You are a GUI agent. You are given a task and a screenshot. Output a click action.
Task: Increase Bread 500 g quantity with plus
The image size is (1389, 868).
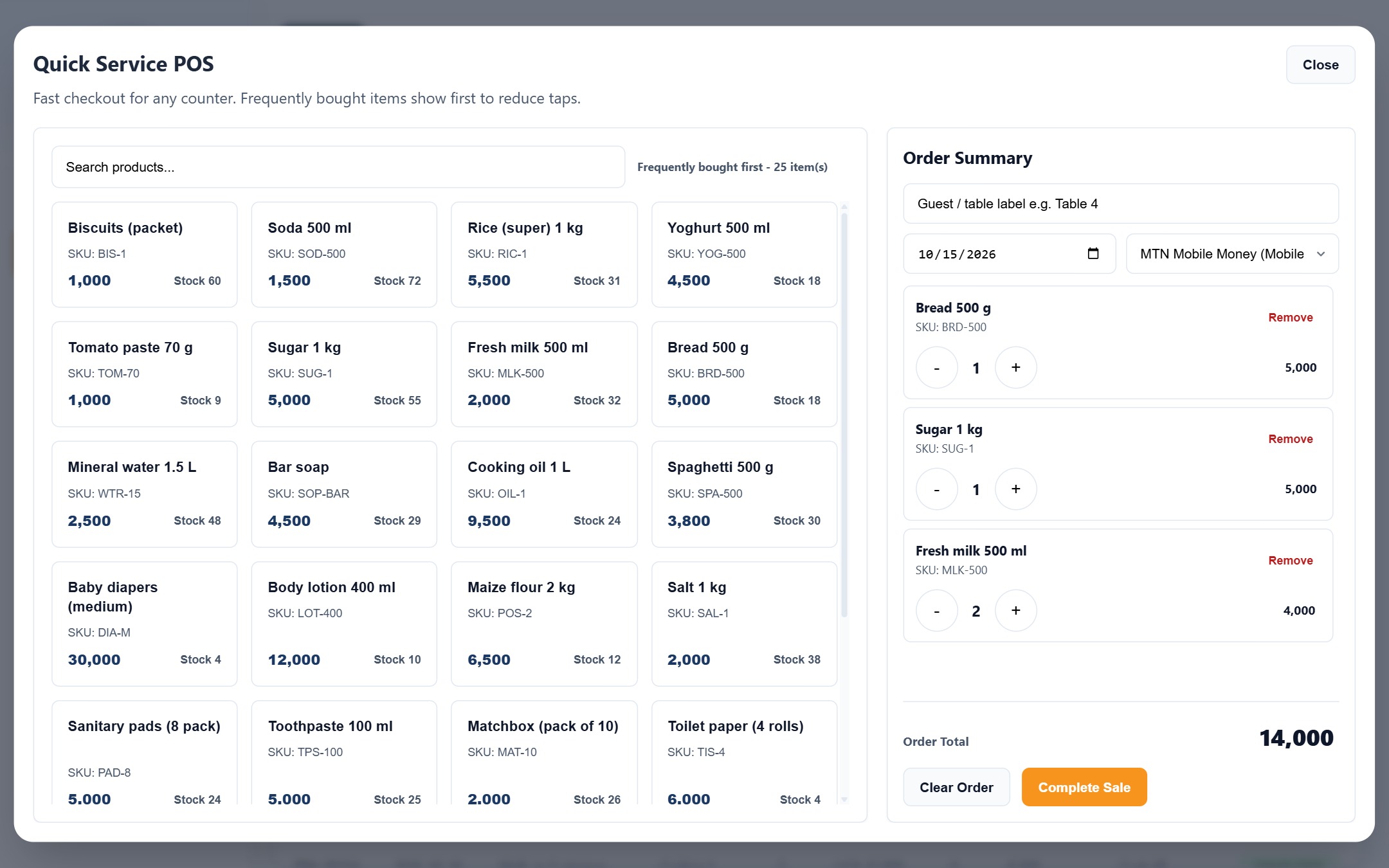pos(1015,368)
